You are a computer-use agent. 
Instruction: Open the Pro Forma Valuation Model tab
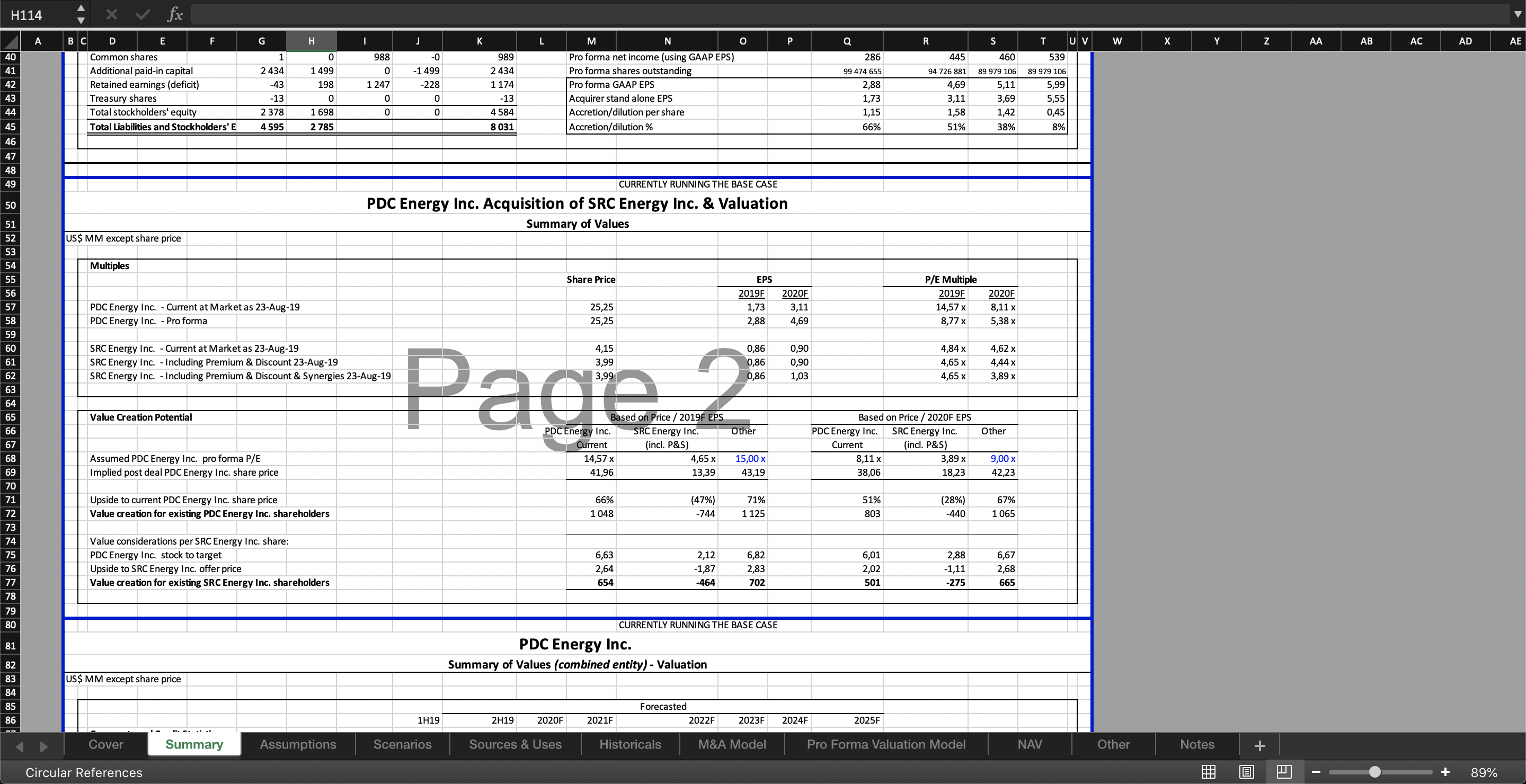(886, 744)
